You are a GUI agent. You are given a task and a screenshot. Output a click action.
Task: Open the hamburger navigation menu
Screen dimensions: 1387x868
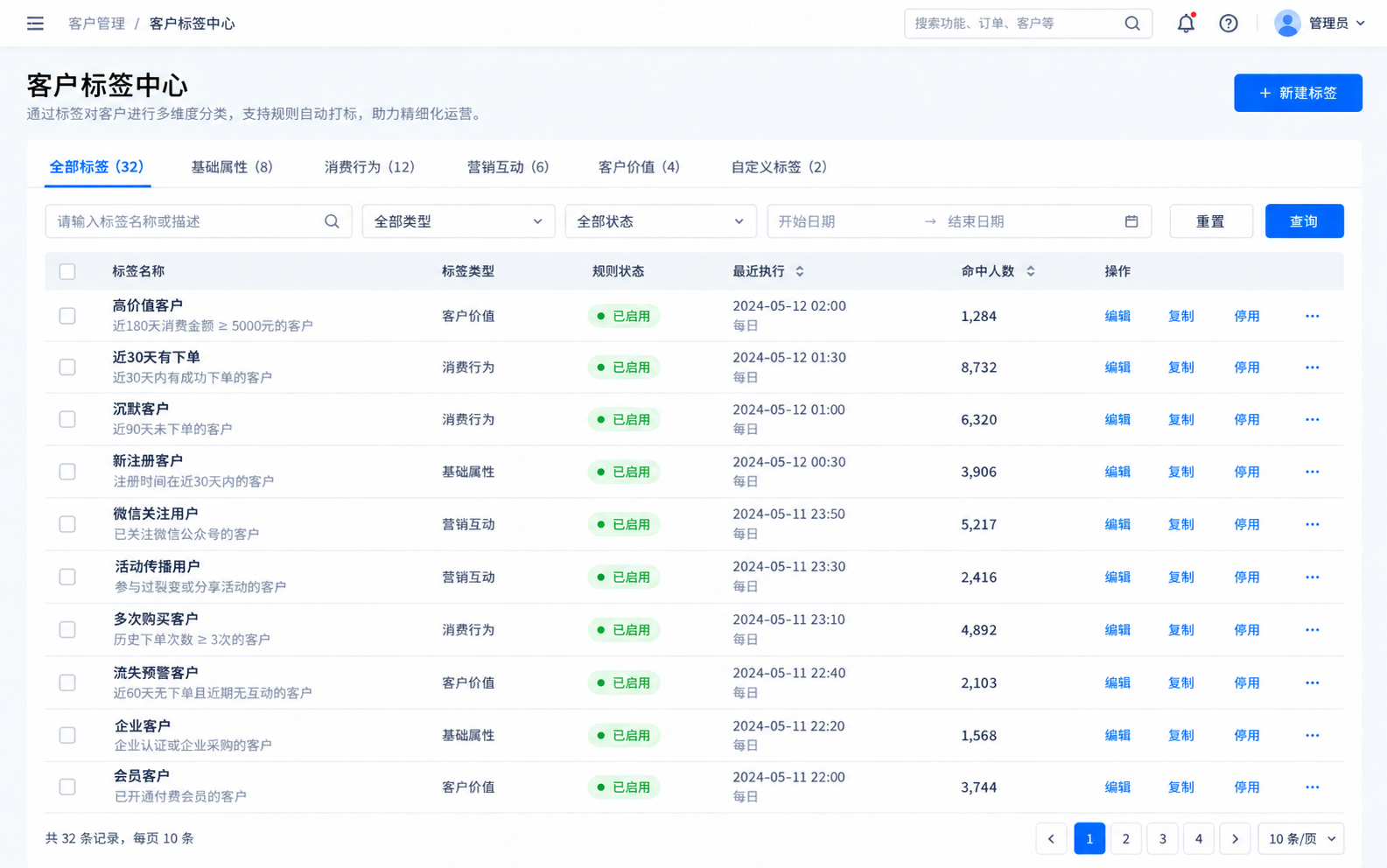35,24
